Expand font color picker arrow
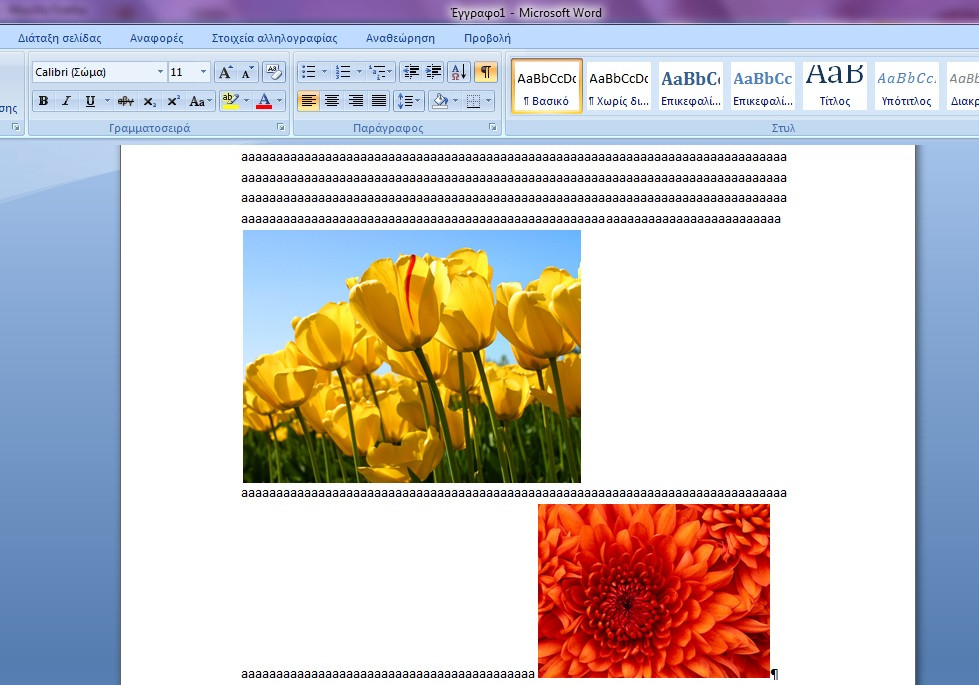This screenshot has width=979, height=685. [280, 101]
